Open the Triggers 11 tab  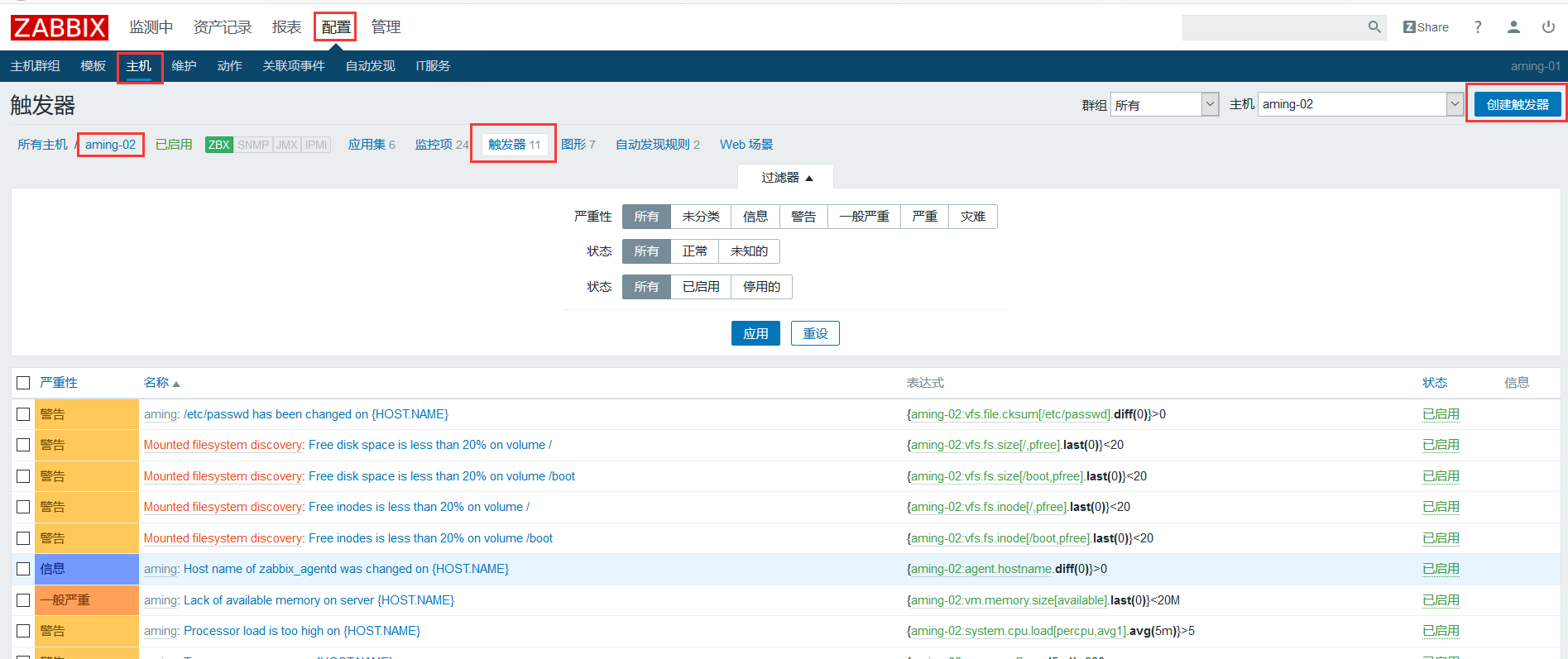tap(514, 145)
